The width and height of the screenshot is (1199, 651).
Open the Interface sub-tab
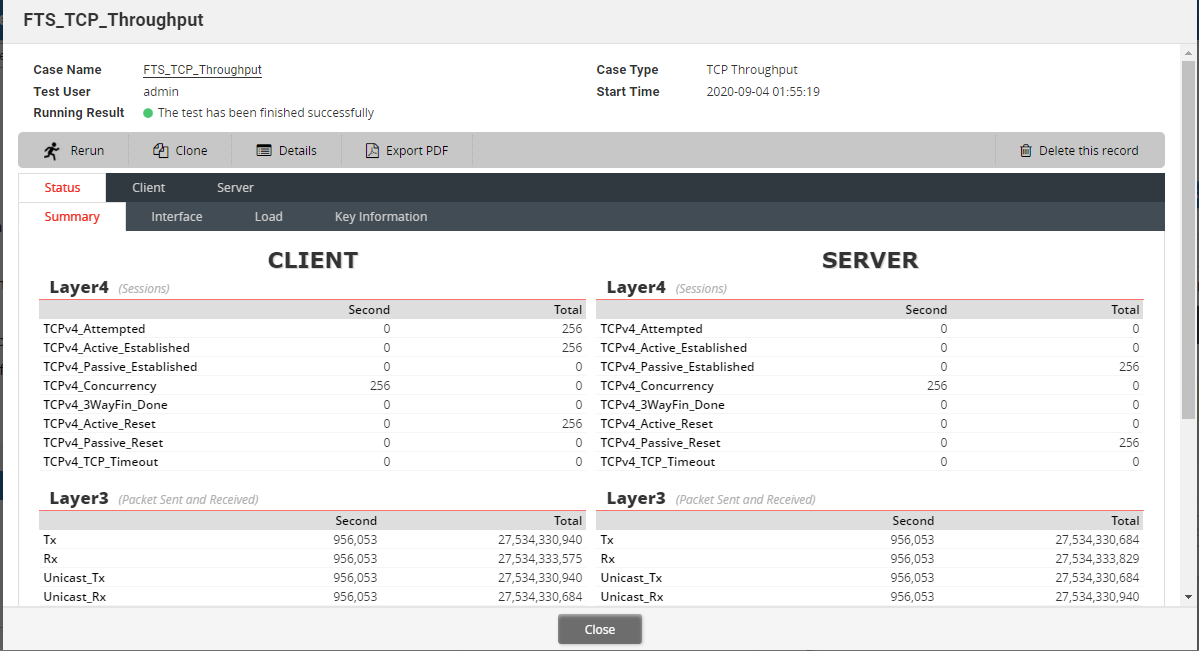(x=176, y=216)
